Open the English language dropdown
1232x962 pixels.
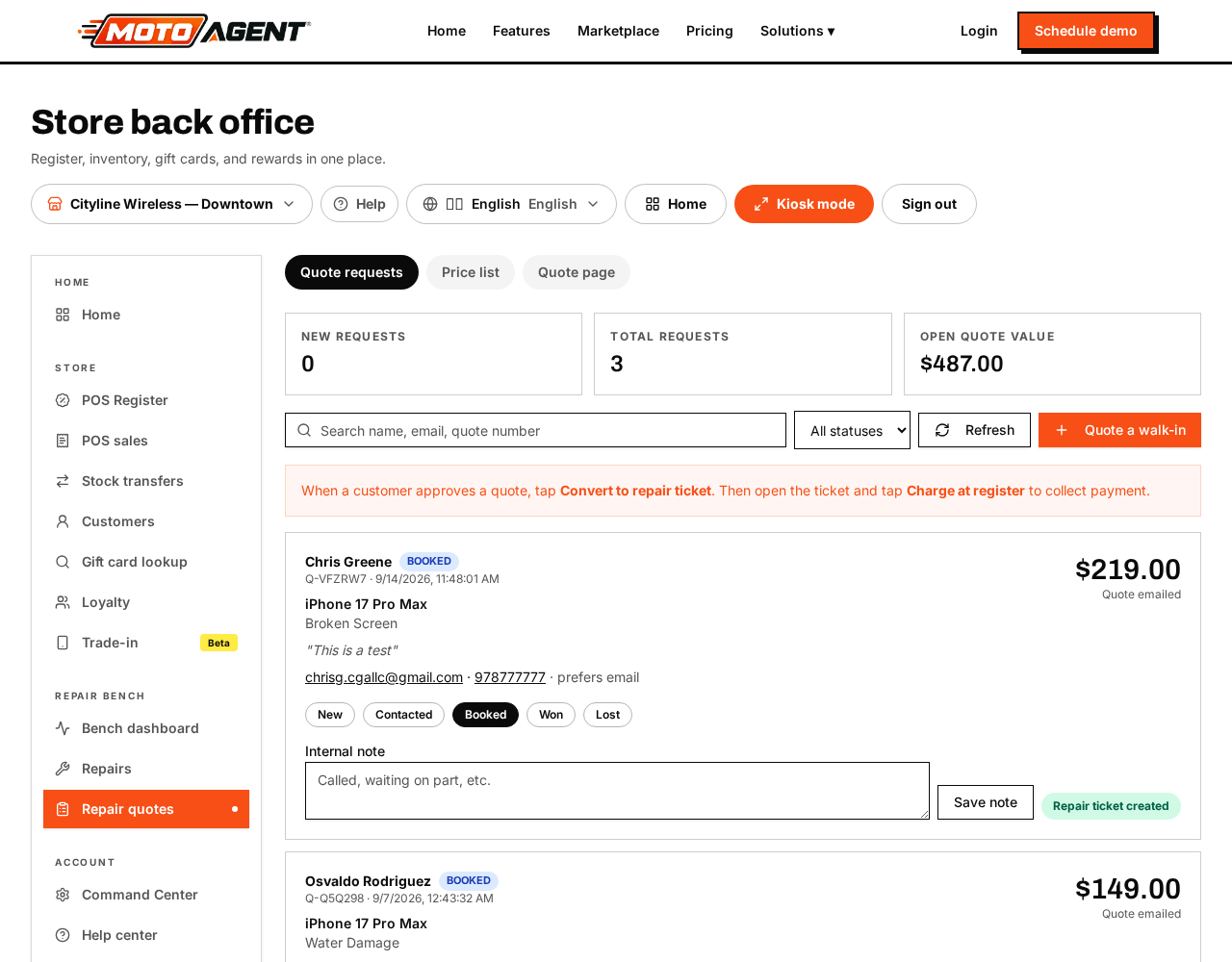pos(511,204)
